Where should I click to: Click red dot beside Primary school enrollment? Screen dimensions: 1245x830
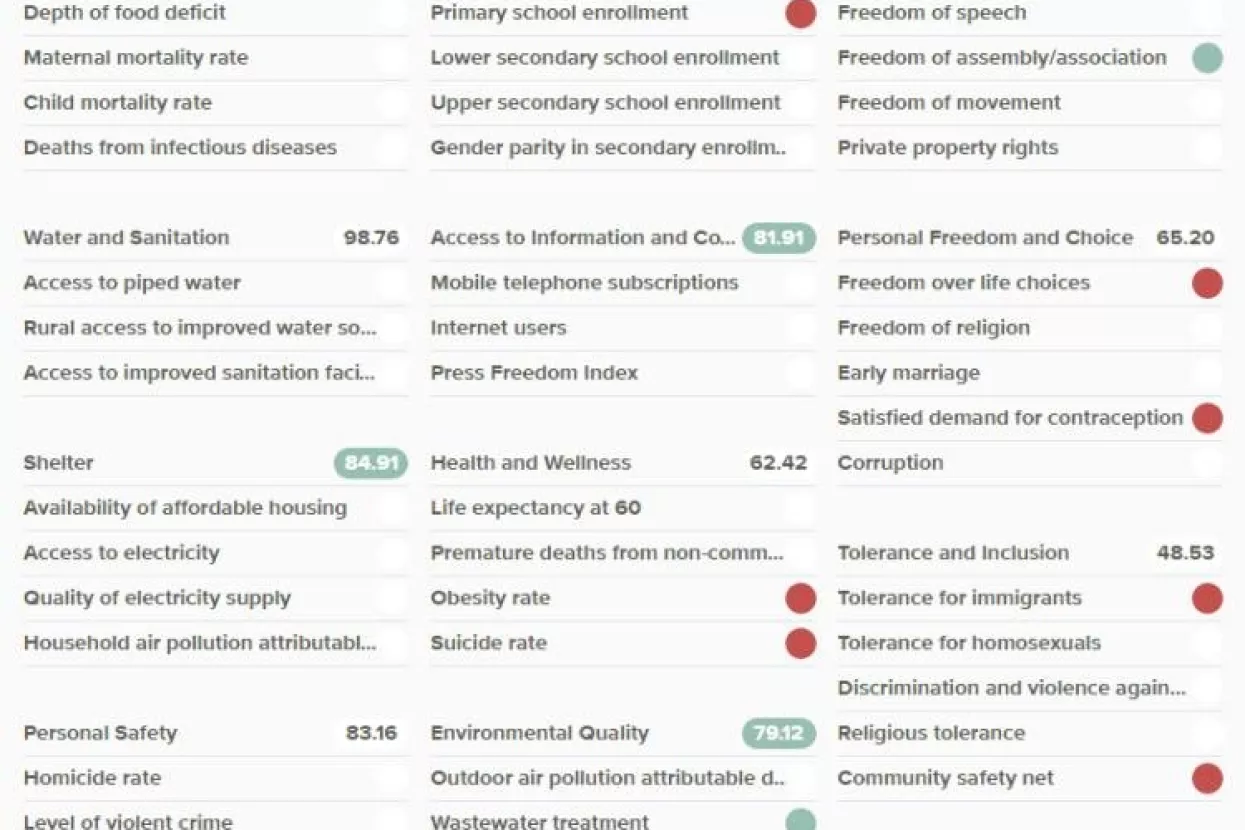[800, 13]
